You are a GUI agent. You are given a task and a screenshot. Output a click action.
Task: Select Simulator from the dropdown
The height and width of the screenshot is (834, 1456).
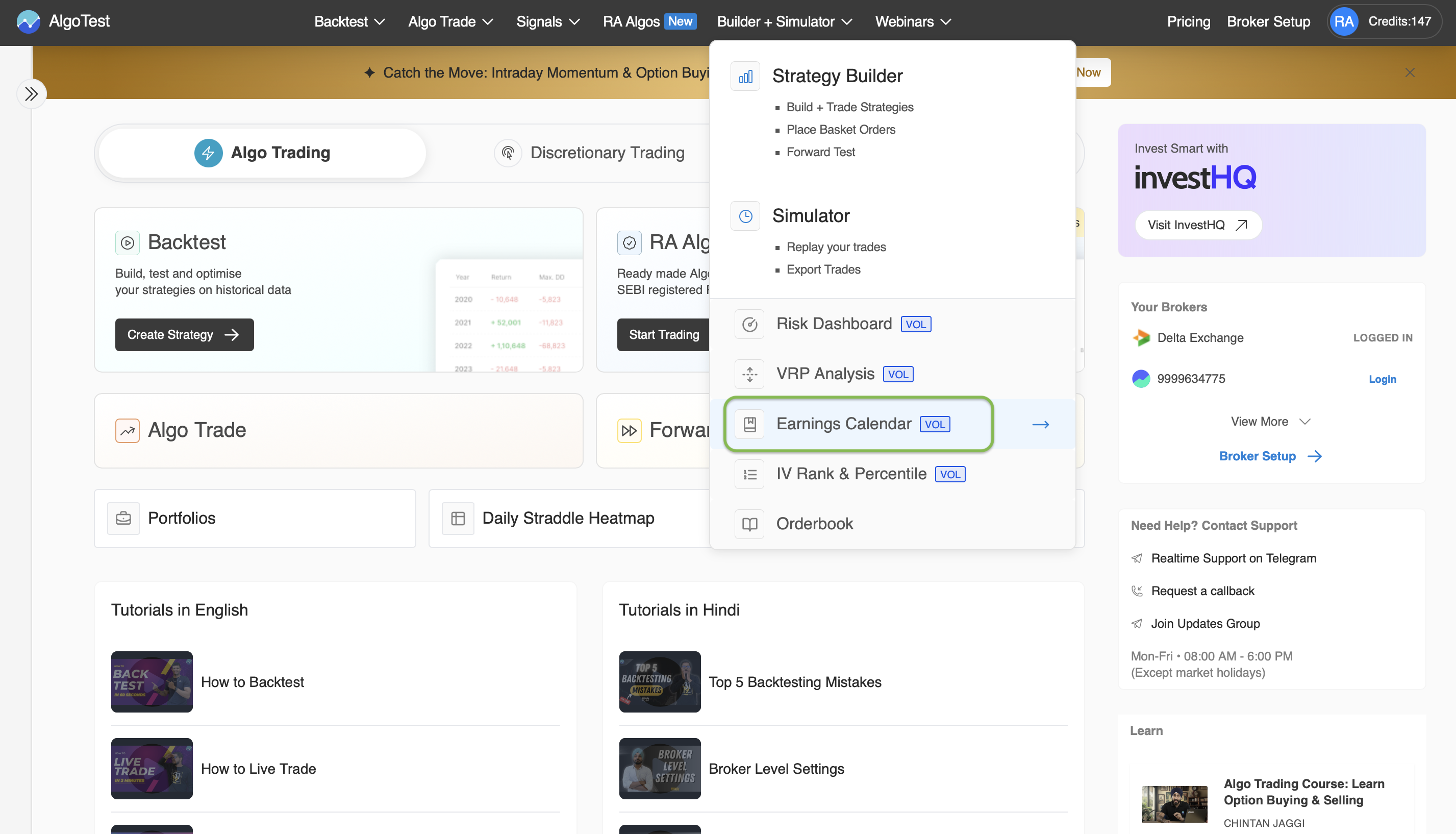(811, 216)
